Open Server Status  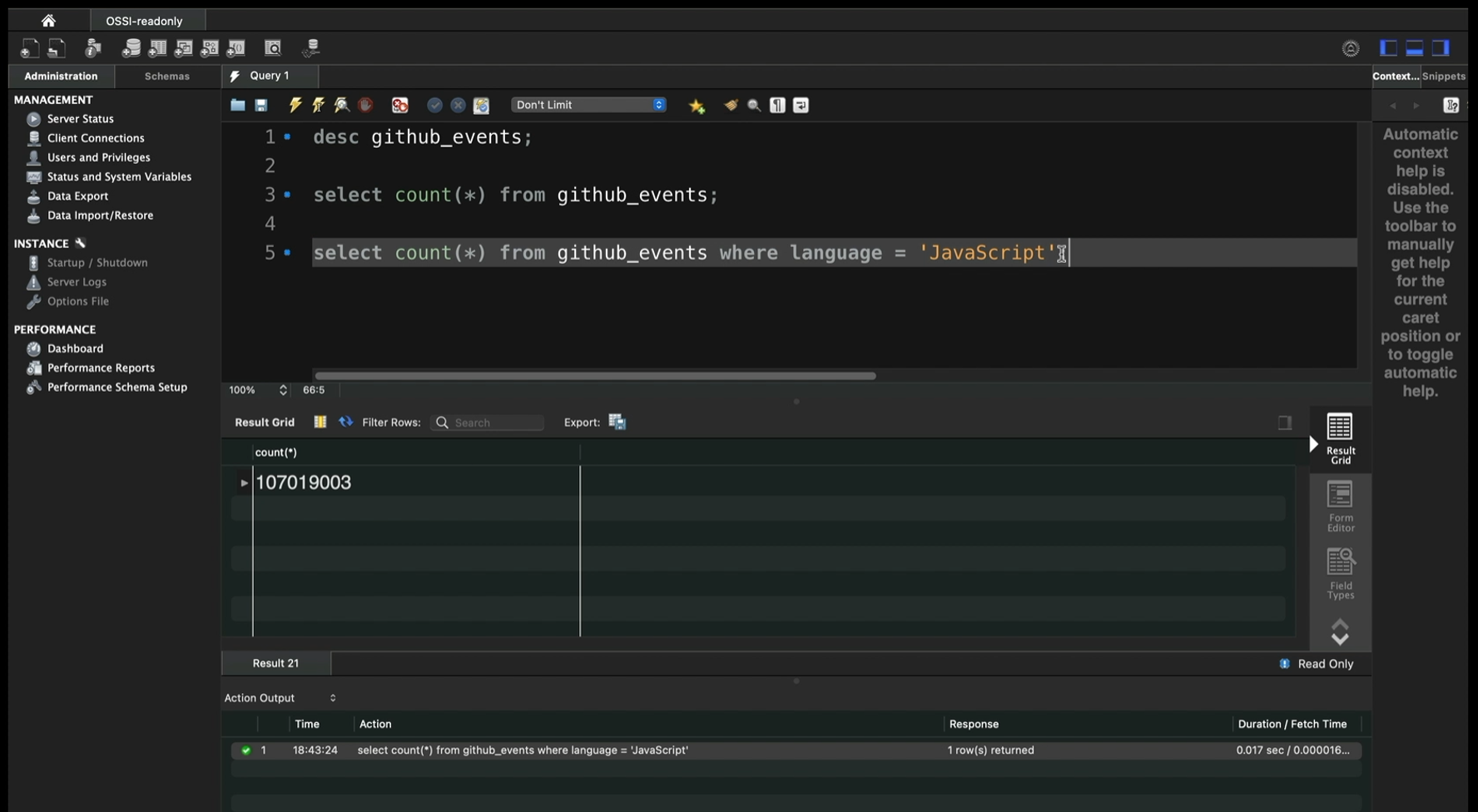pos(80,119)
